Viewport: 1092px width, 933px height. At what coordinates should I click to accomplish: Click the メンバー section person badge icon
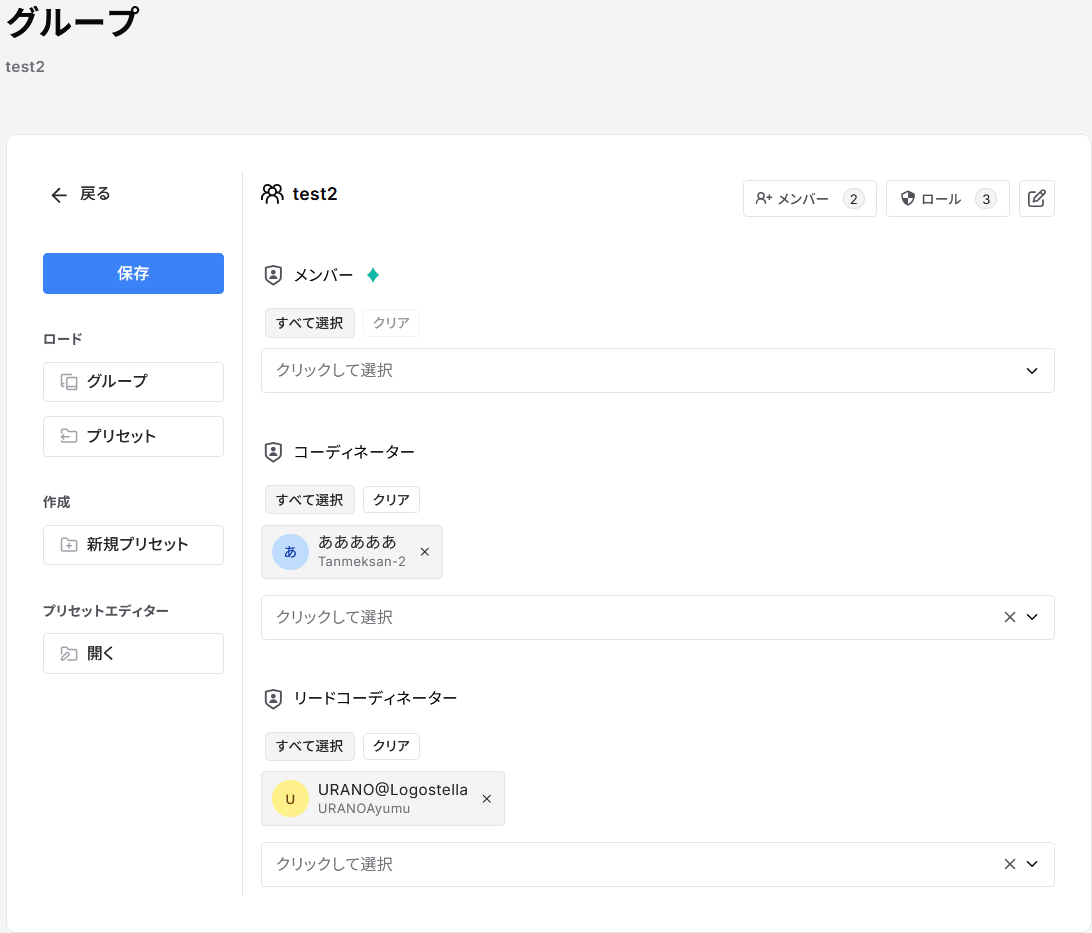pos(271,274)
